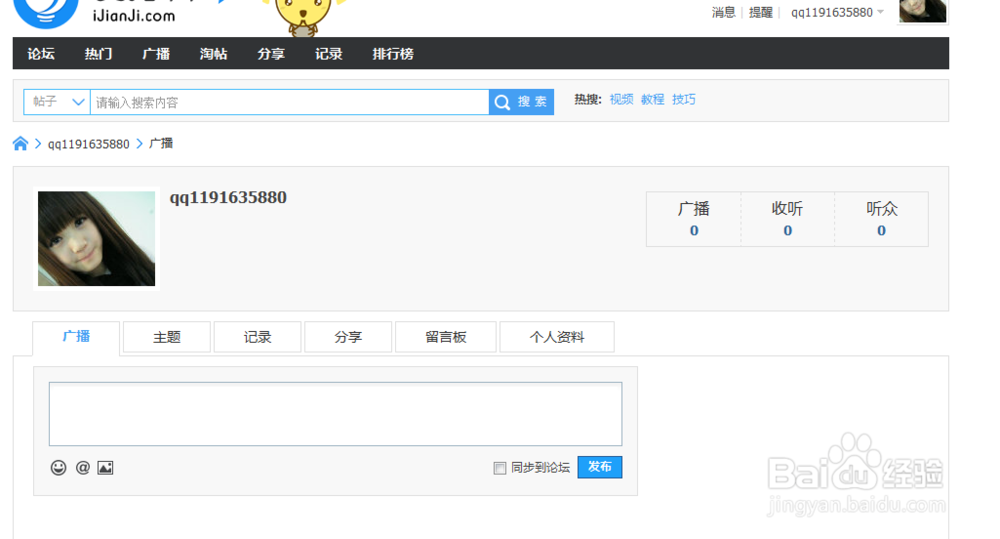Open 记录 in the navigation bar
1000x539 pixels.
click(x=328, y=54)
